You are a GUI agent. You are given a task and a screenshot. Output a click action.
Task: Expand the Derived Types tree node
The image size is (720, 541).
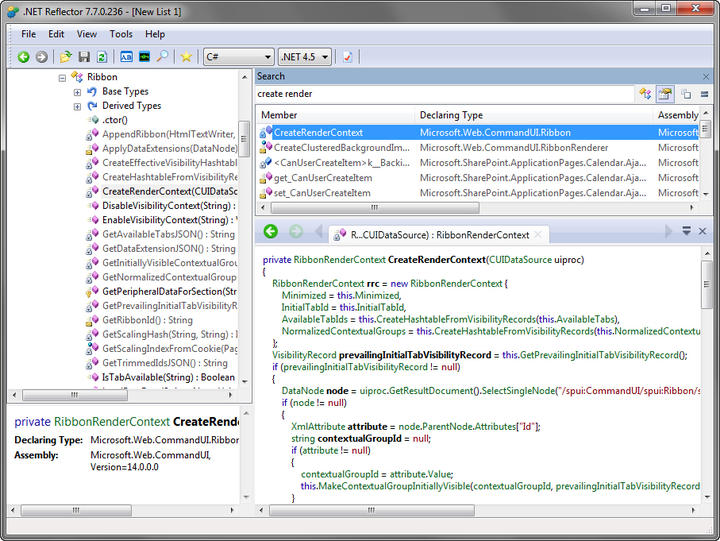click(78, 106)
